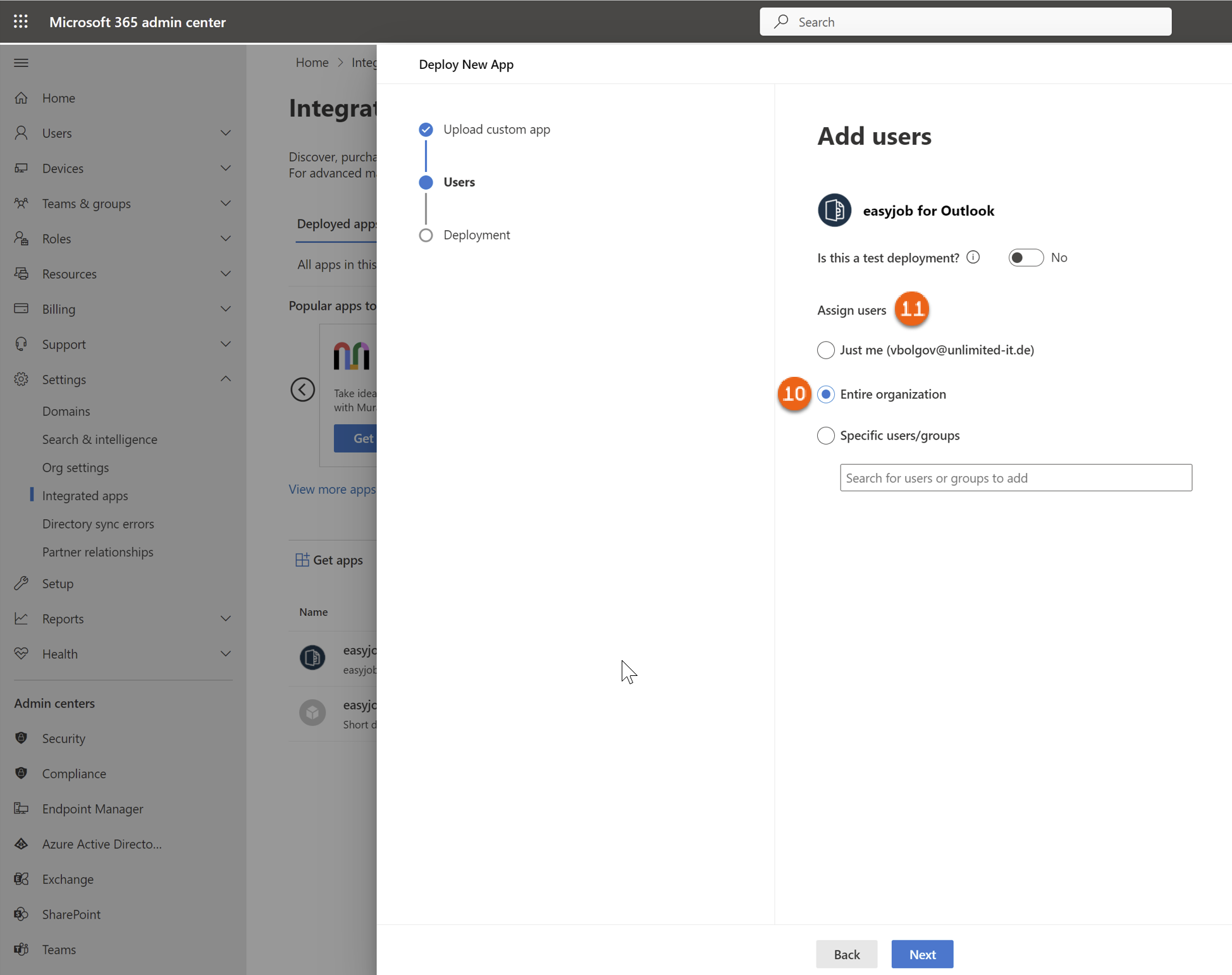The width and height of the screenshot is (1232, 975).
Task: Expand the Users section in sidebar
Action: click(x=225, y=133)
